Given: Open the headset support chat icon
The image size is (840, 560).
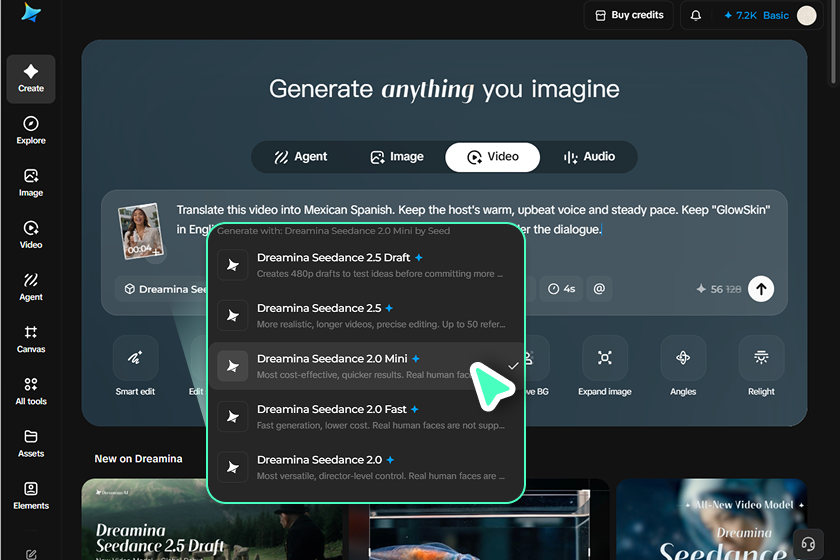Looking at the screenshot, I should [x=808, y=544].
